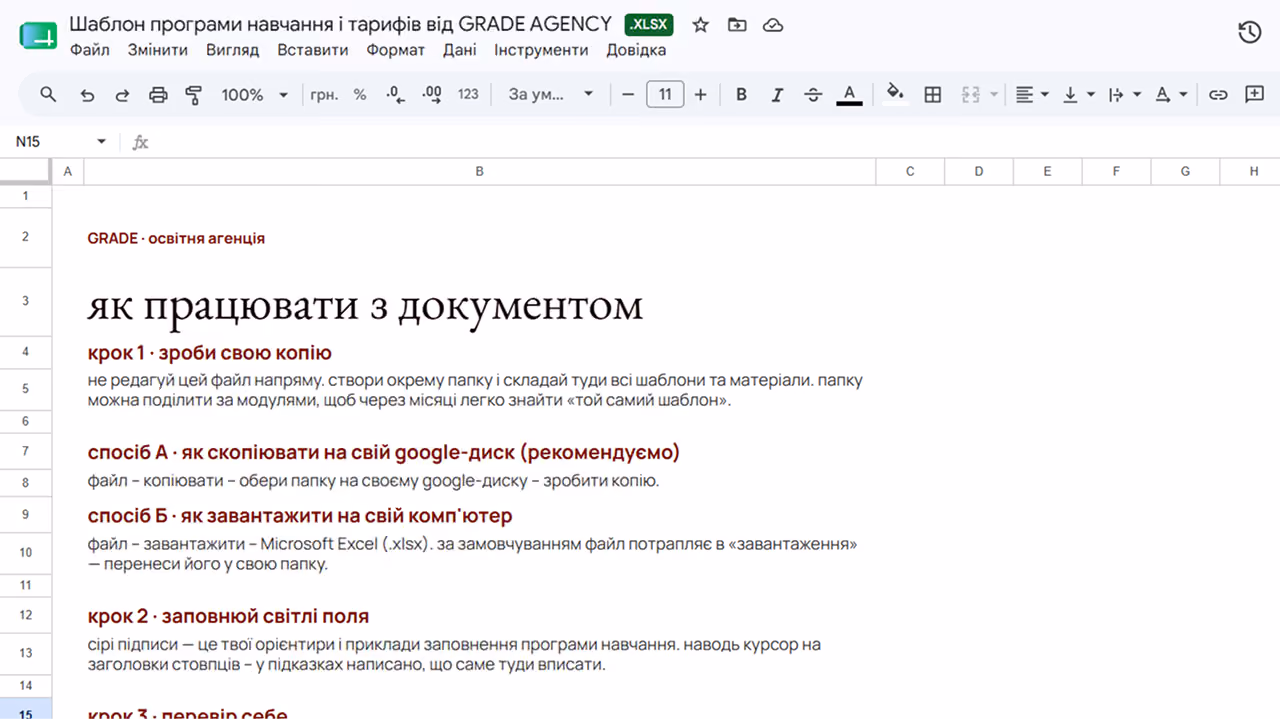Click the merge cells icon
This screenshot has height=719, width=1280.
tap(970, 95)
